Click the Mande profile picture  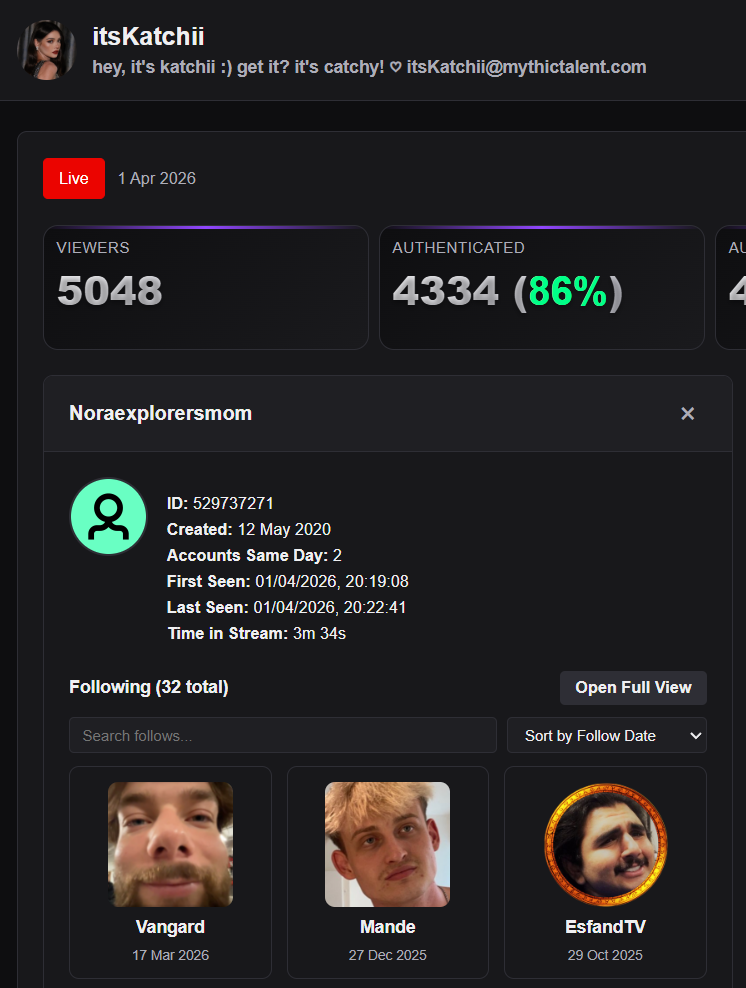tap(387, 844)
